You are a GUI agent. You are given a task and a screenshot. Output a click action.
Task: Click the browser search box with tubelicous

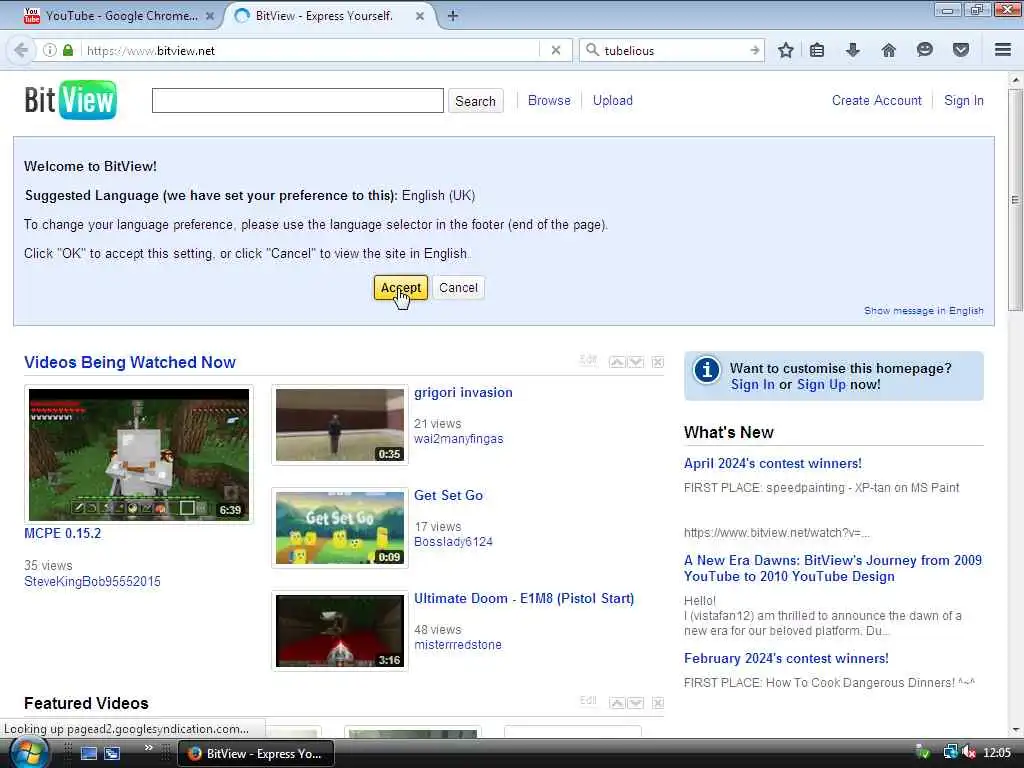pyautogui.click(x=673, y=50)
